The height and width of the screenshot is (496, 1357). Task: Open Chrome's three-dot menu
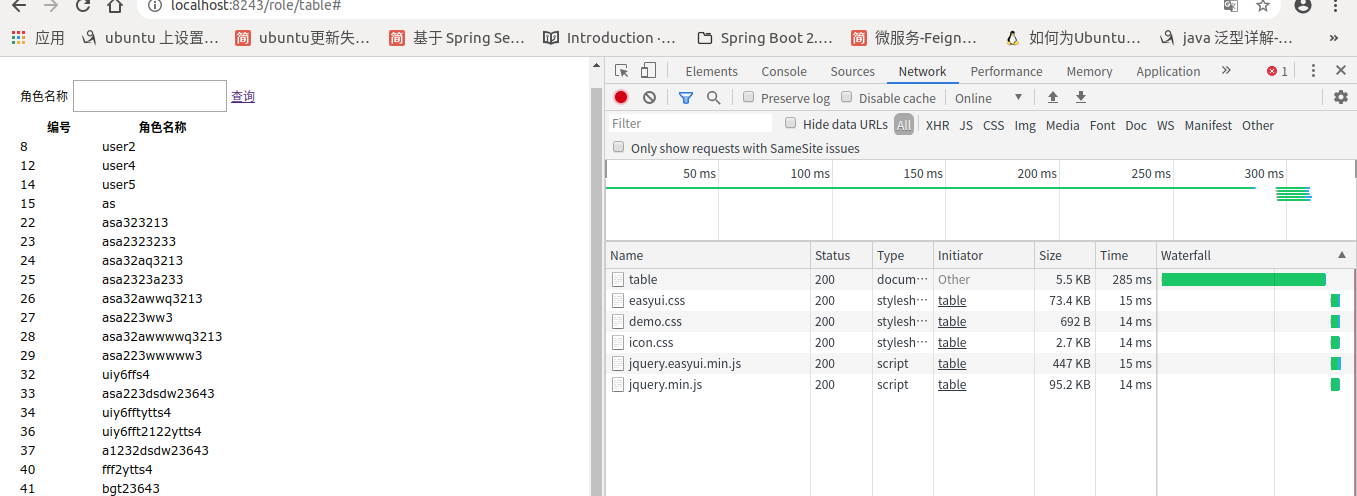tap(1337, 5)
